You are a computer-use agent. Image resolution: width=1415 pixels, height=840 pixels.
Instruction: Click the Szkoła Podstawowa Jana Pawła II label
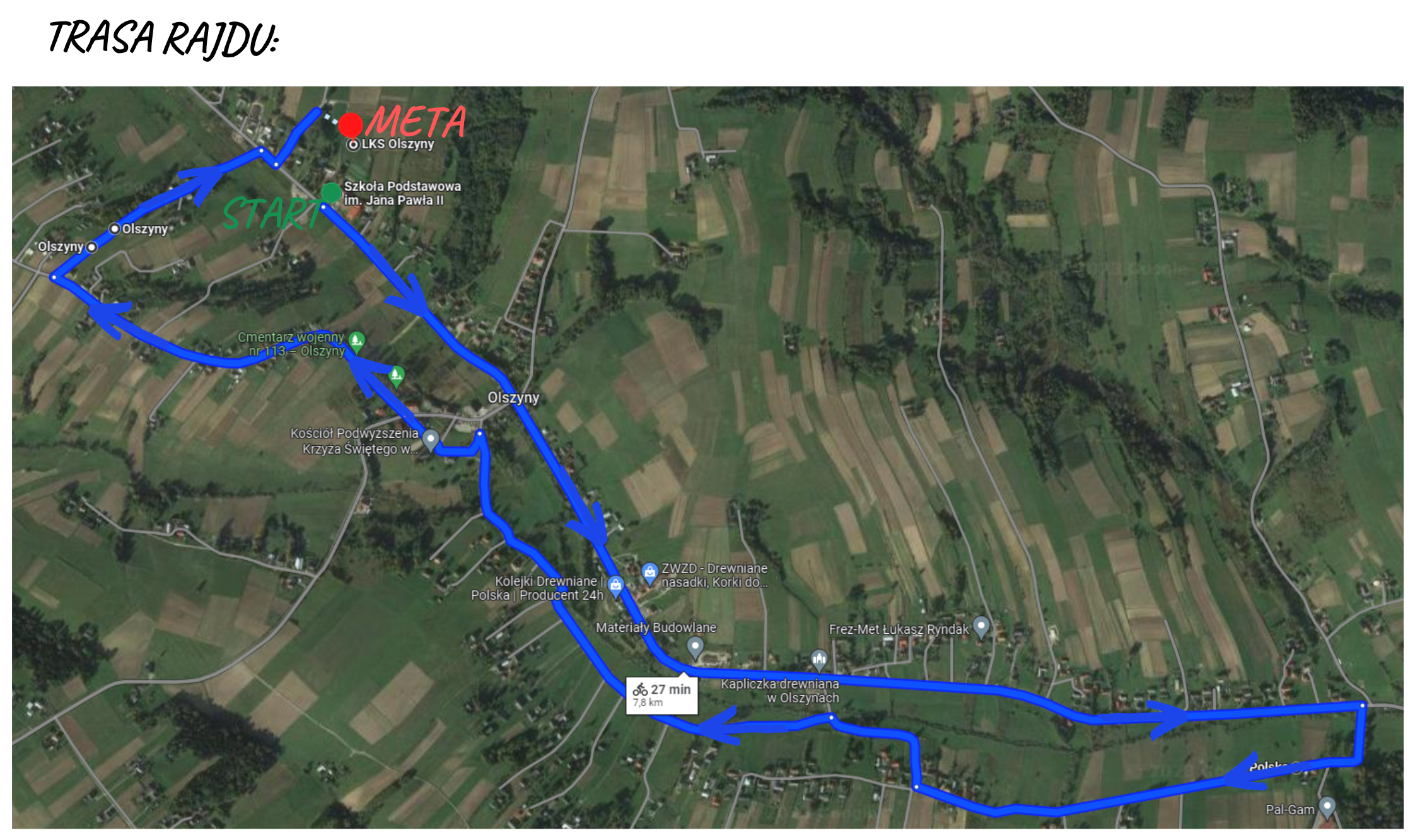(402, 193)
